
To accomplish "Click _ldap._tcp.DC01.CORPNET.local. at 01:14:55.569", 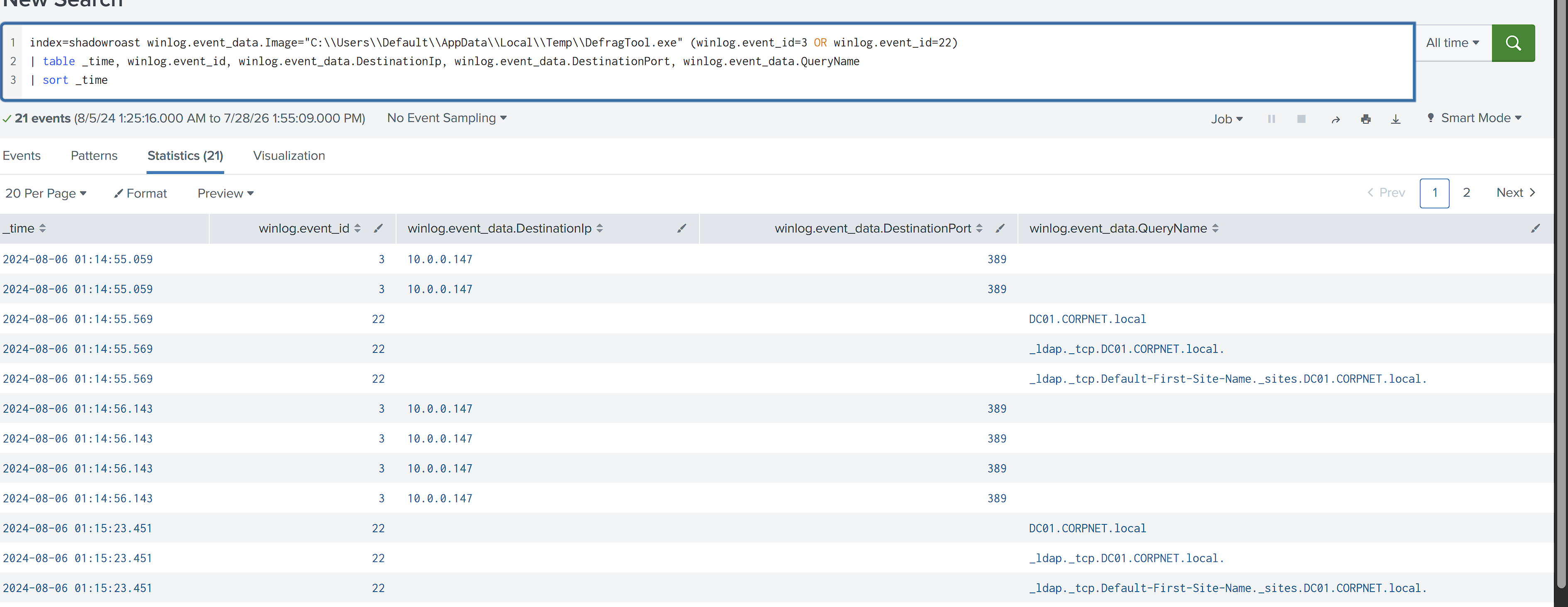I will (x=1126, y=349).
